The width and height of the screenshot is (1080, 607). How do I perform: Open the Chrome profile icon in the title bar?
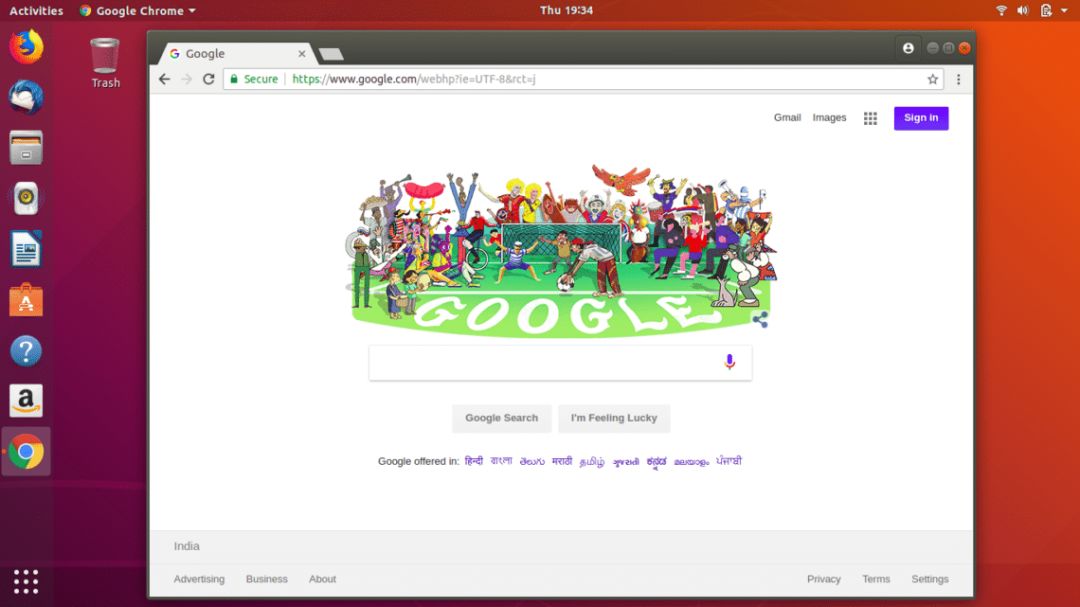[908, 48]
